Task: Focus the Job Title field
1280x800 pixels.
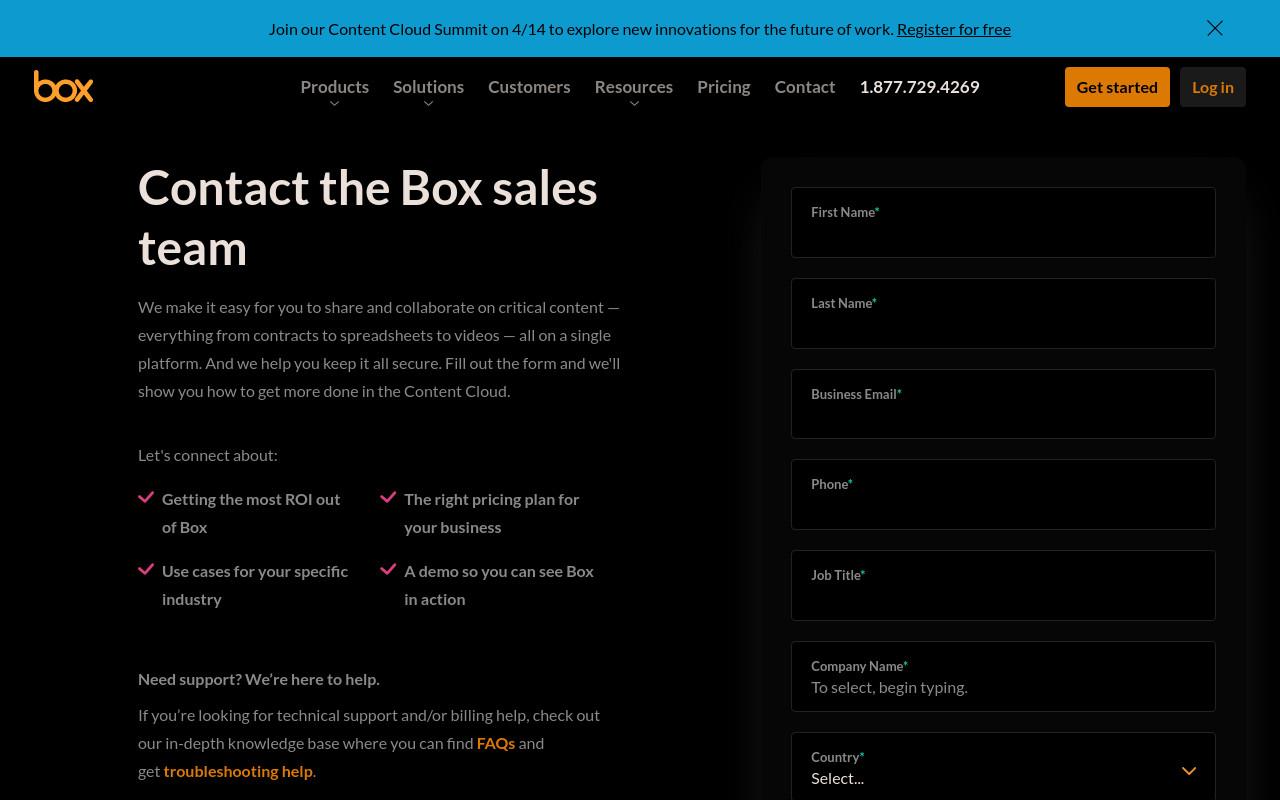Action: coord(1003,585)
